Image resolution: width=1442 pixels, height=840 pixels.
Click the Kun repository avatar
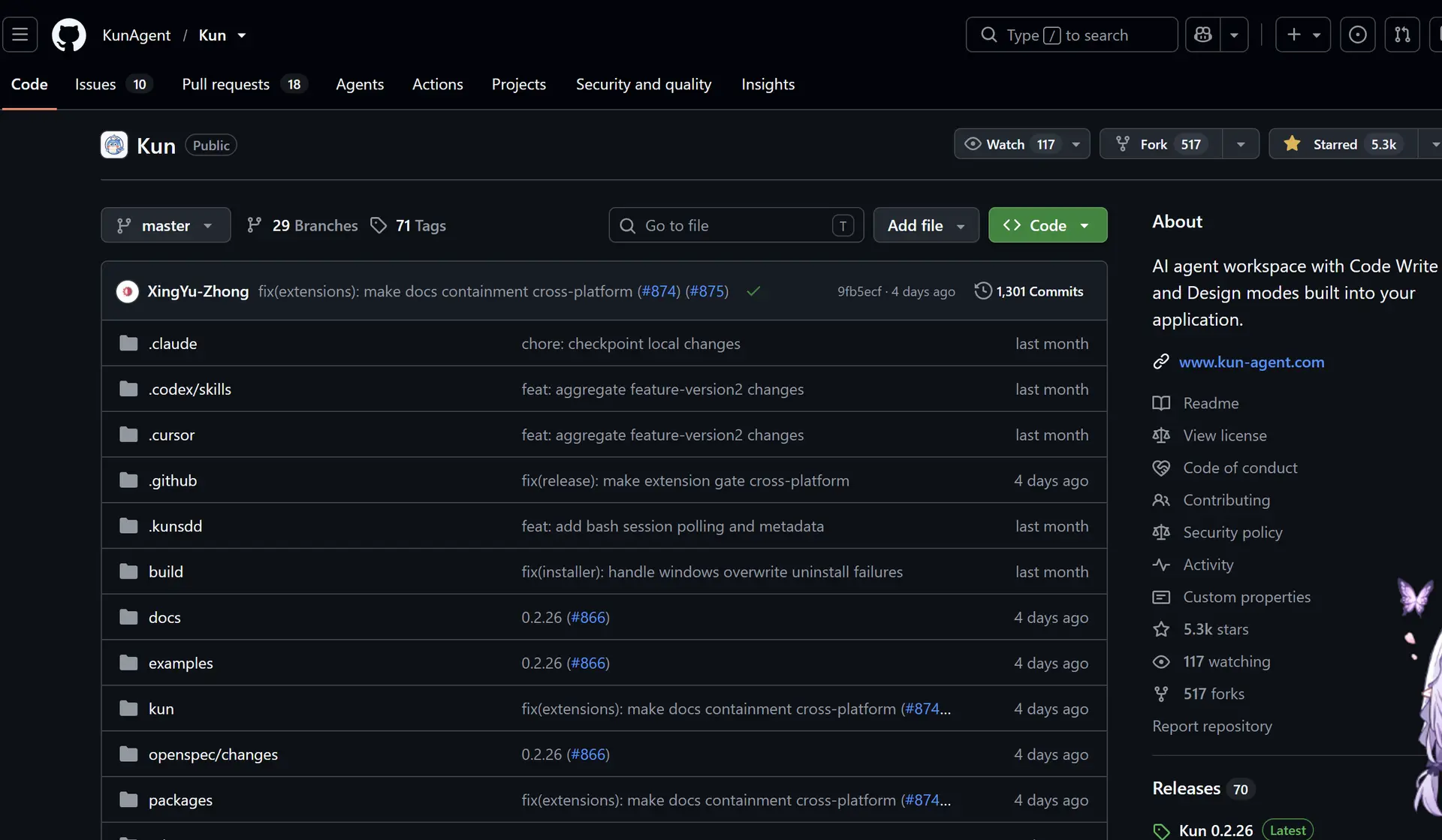[114, 145]
